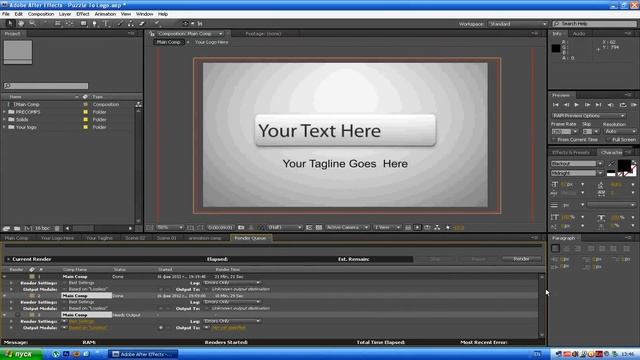Switch to the Render Queue tab
Screen dimensions: 640x360
[x=250, y=238]
